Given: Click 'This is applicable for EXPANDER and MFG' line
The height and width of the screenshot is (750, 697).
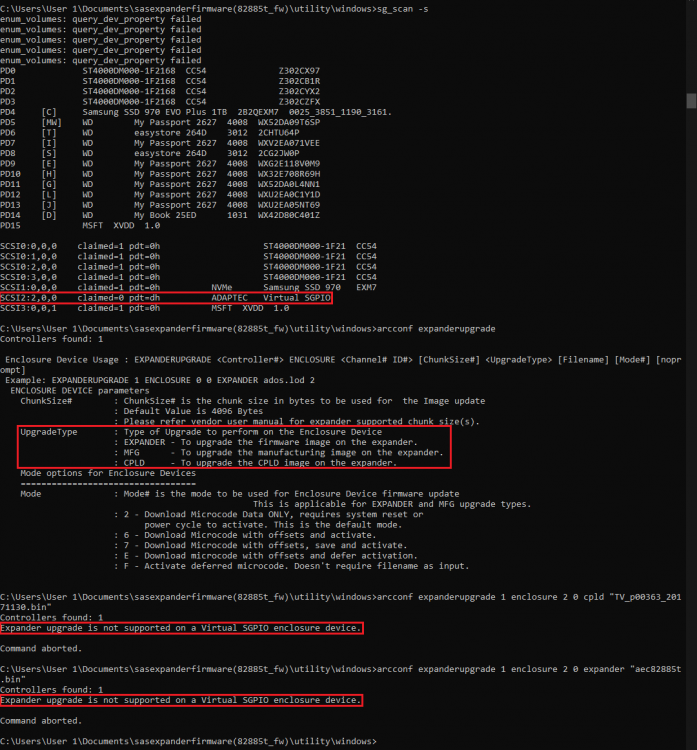Looking at the screenshot, I should coord(392,504).
